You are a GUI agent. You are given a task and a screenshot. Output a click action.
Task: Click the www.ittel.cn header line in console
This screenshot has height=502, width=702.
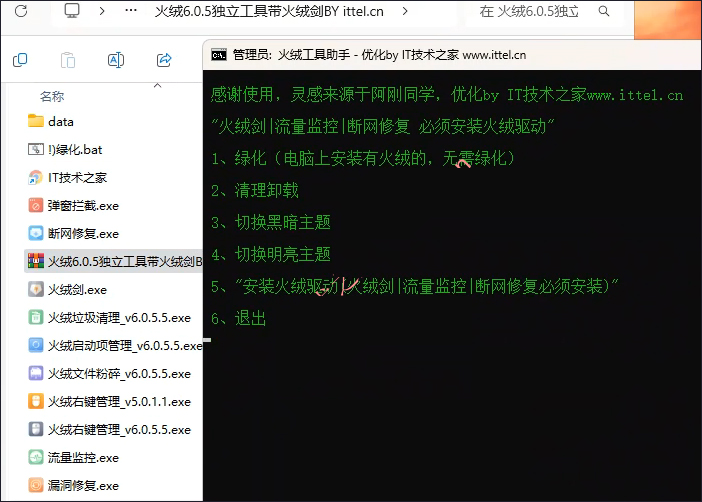pos(447,94)
